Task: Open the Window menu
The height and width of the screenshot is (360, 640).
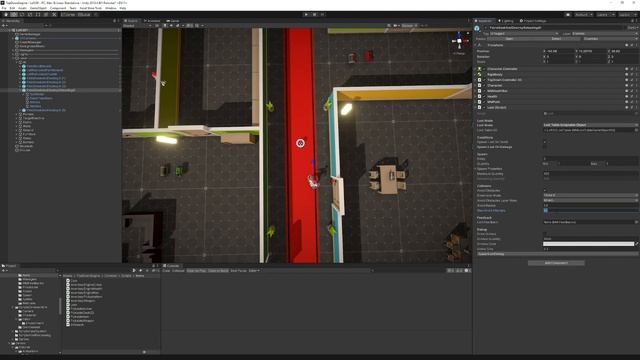Action: point(111,8)
